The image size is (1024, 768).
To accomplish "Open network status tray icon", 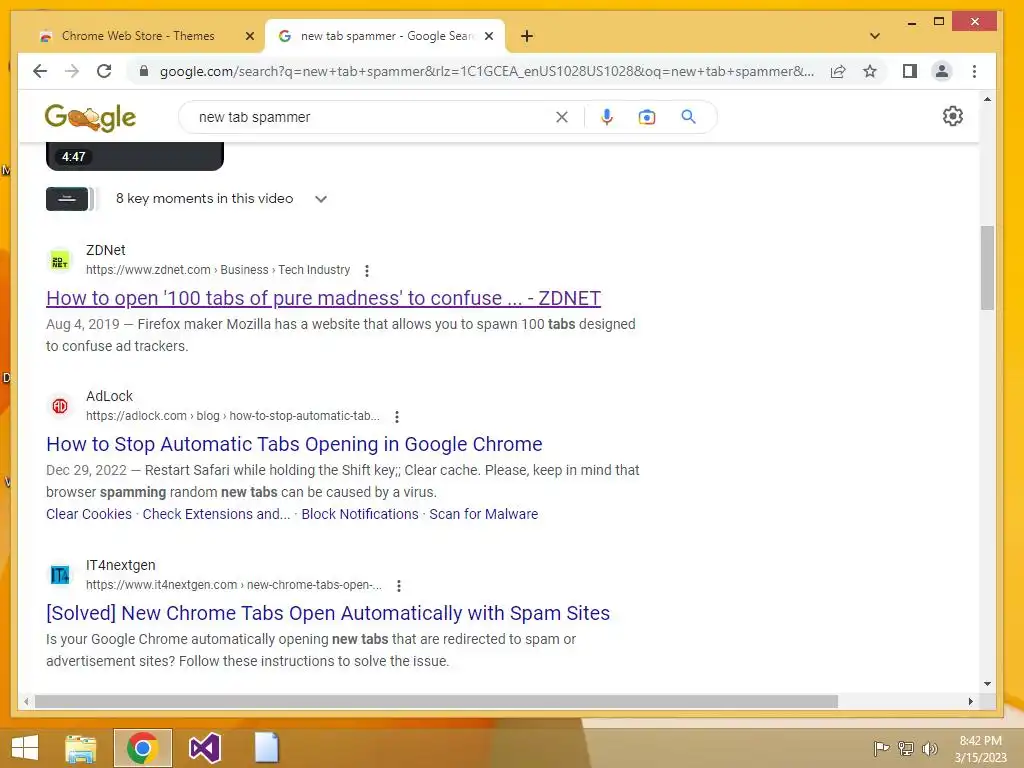I will coord(906,748).
